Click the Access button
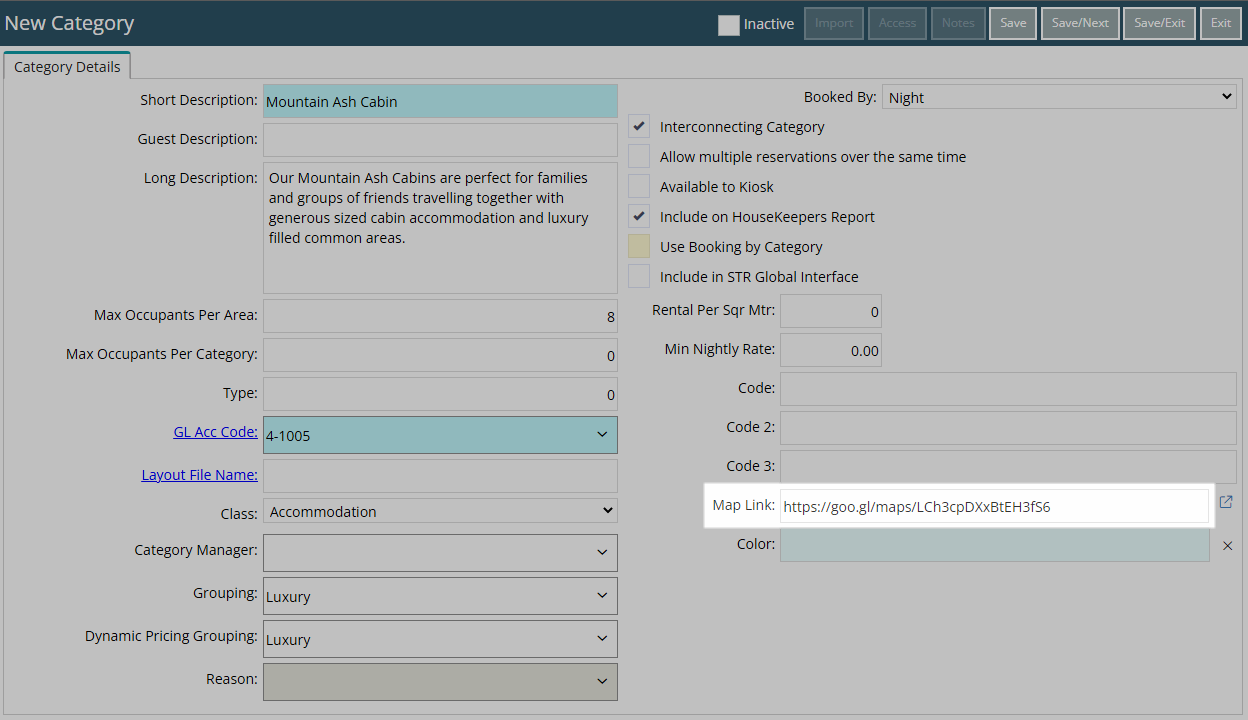 pos(897,23)
